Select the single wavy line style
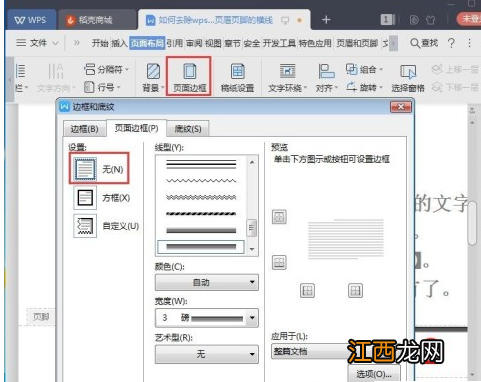This screenshot has width=481, height=382. point(201,181)
